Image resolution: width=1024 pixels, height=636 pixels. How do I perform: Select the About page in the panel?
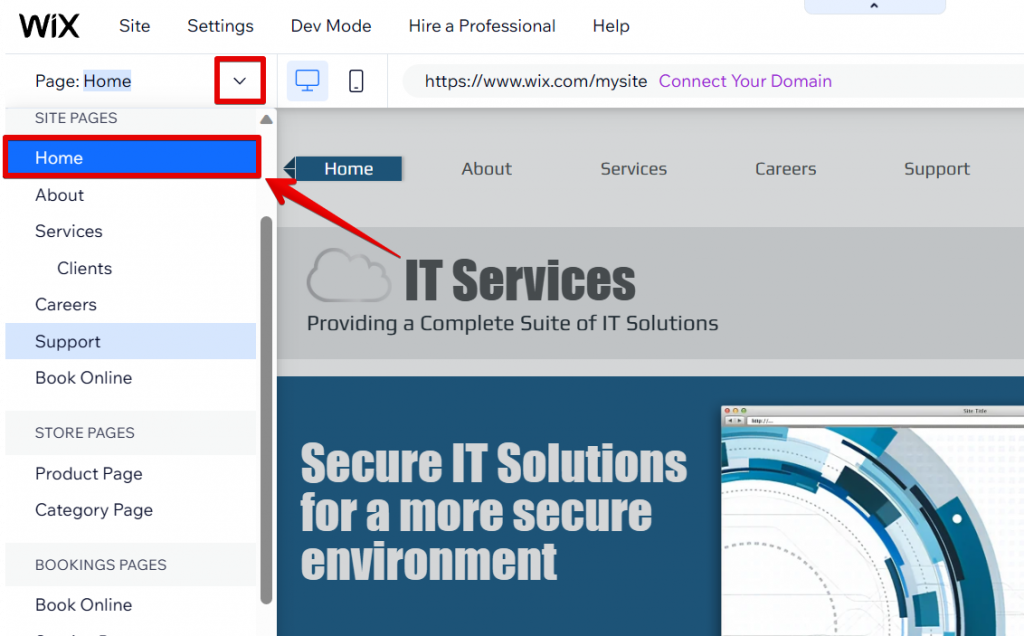tap(59, 194)
